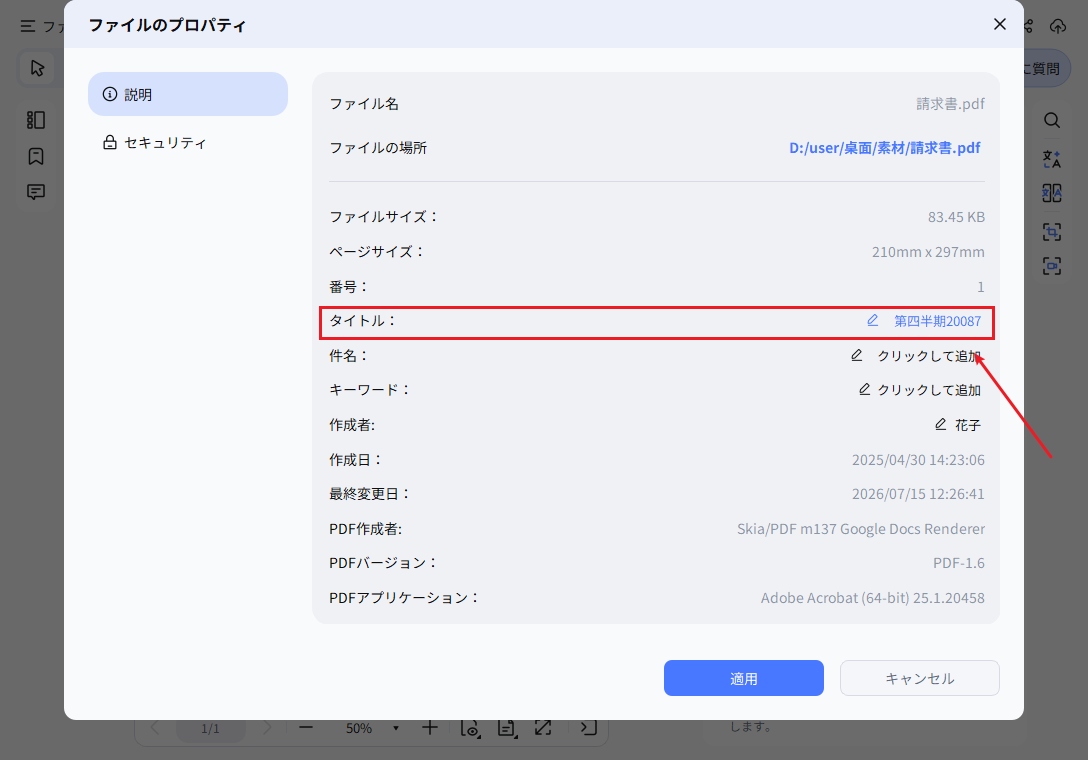Click クリックして追加 in the キーワード row
The image size is (1088, 760).
(928, 390)
